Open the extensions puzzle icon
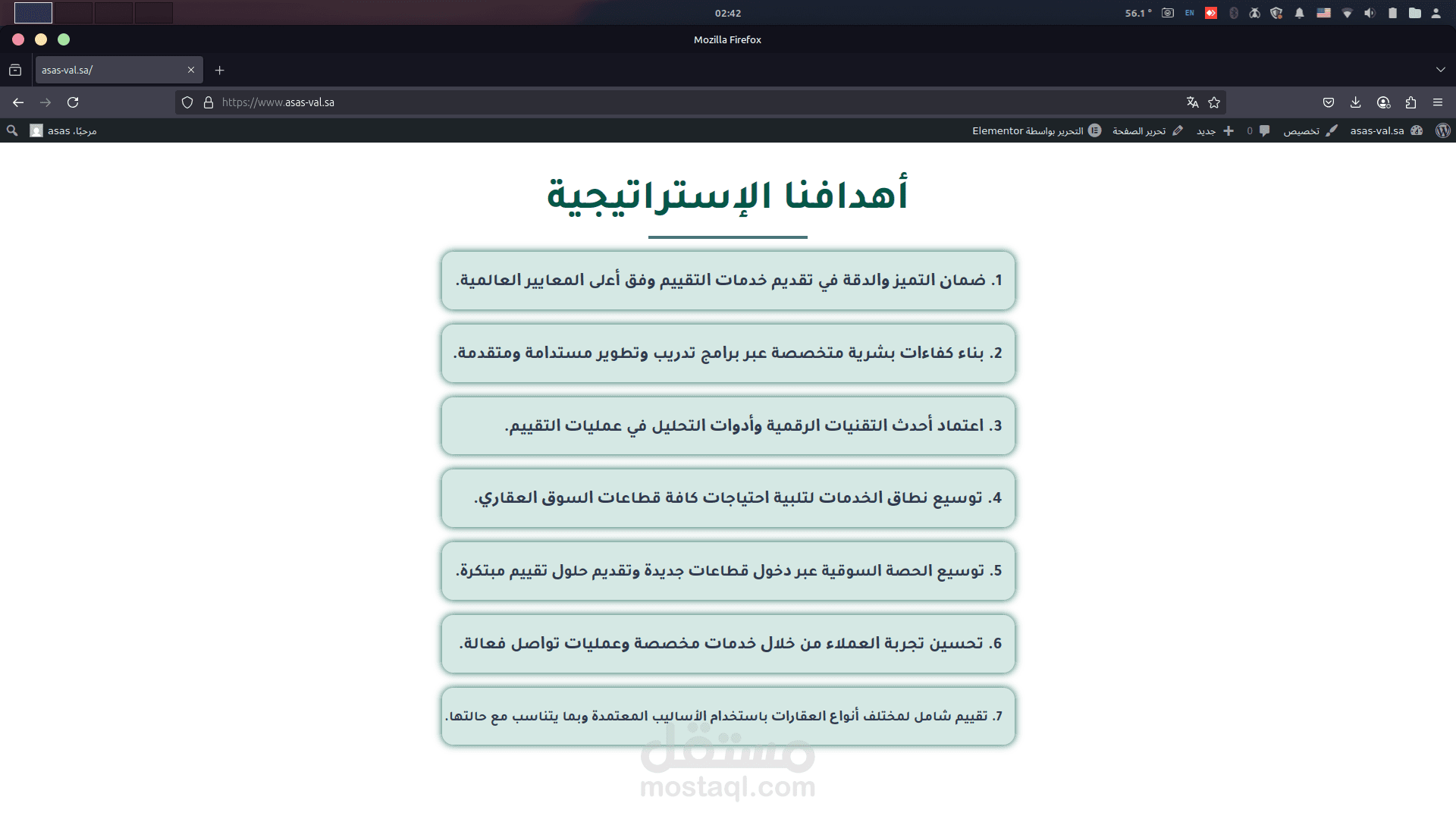 [x=1410, y=102]
